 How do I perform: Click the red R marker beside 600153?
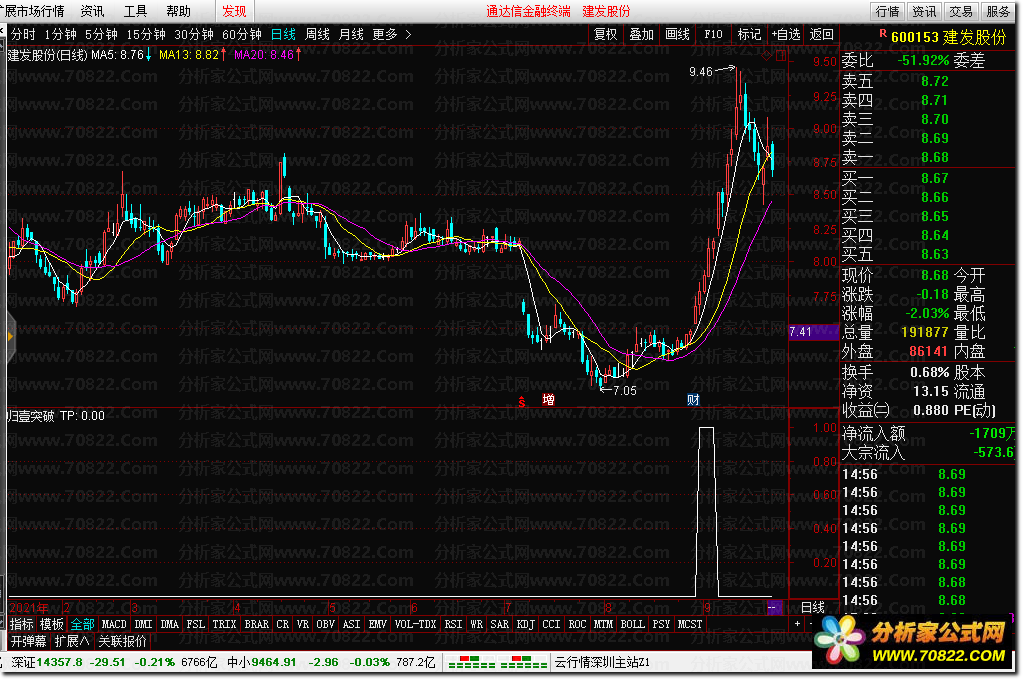coord(883,33)
